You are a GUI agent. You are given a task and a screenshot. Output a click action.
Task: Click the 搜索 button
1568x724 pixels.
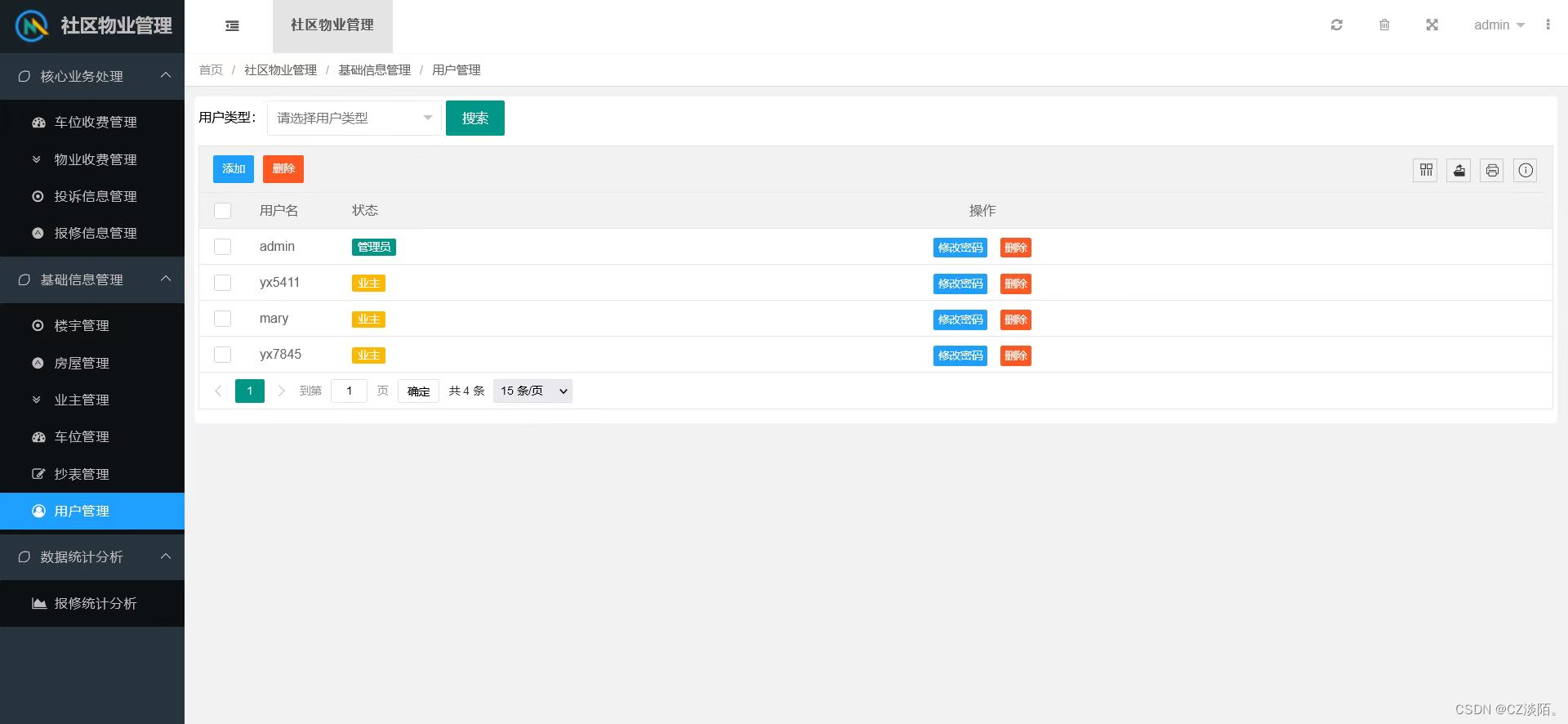[475, 118]
